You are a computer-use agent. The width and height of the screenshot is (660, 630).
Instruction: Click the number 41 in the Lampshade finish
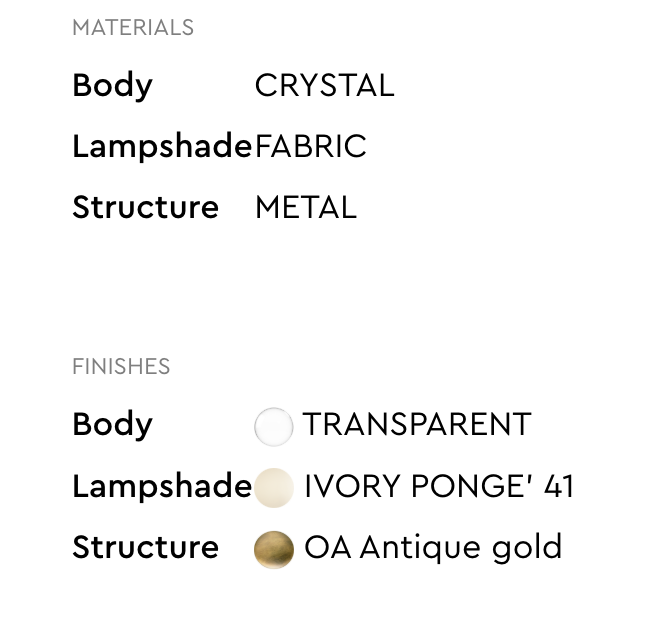pos(558,487)
